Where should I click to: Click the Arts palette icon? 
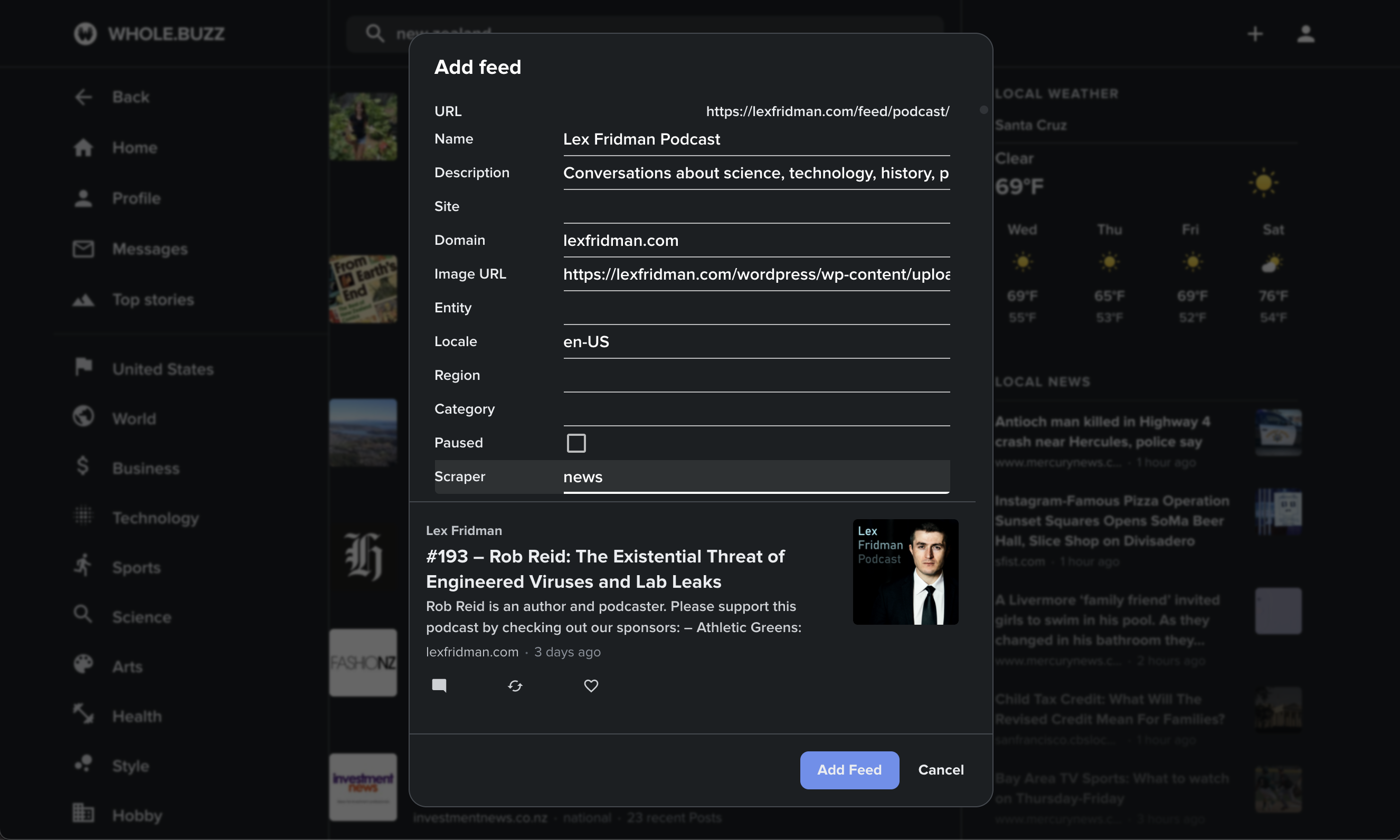(83, 664)
